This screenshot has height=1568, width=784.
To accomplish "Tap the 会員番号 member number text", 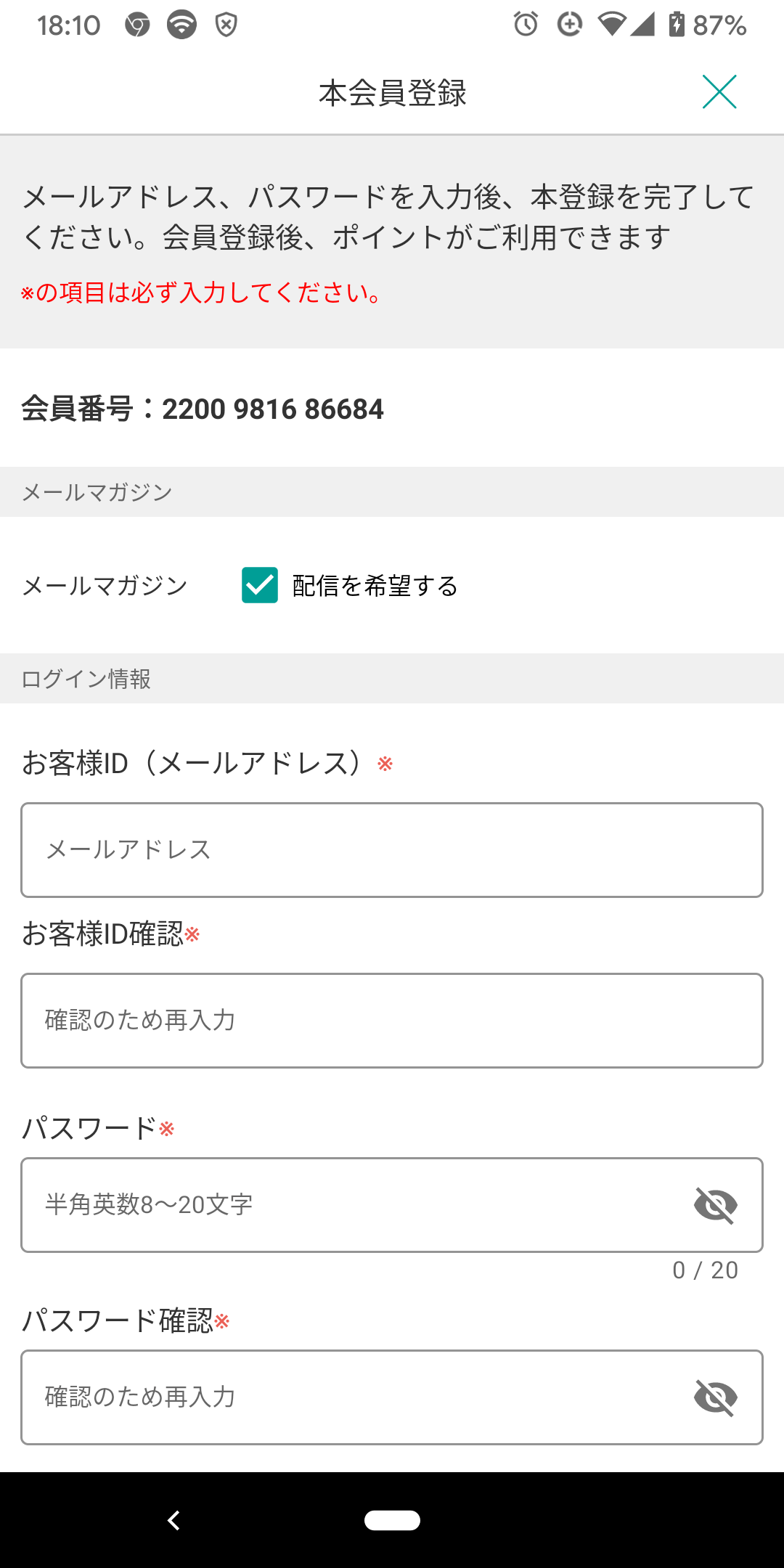I will tap(203, 409).
